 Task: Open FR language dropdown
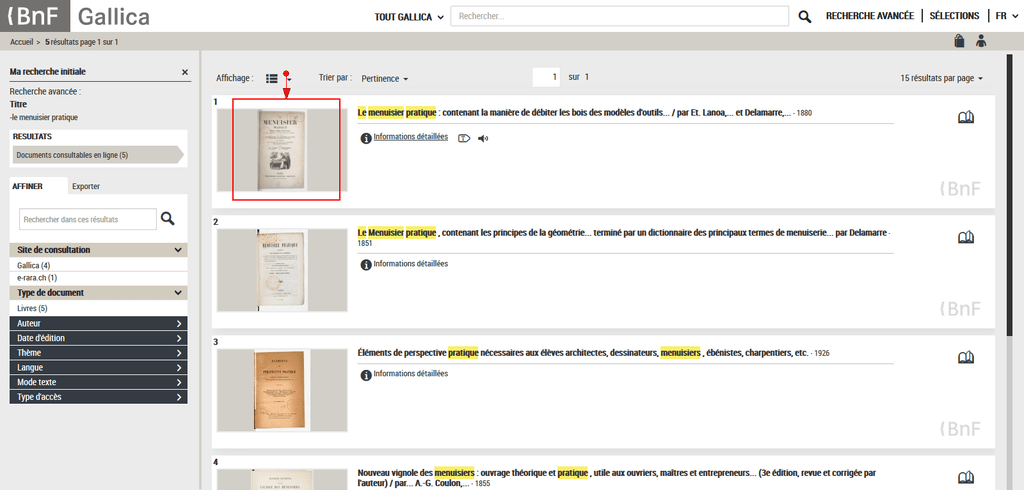pos(1006,16)
